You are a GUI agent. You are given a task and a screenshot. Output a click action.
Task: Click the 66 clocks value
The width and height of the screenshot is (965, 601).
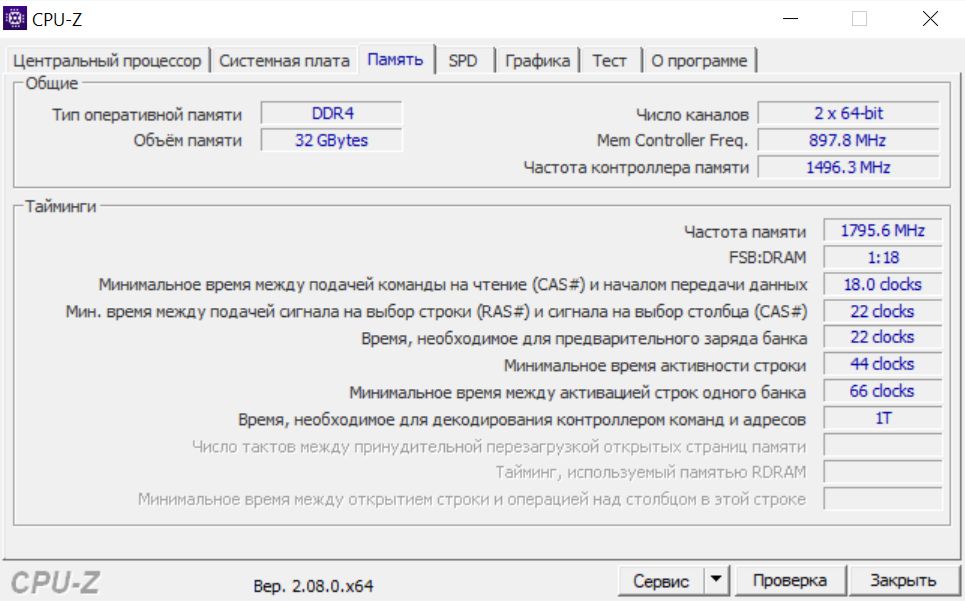883,391
